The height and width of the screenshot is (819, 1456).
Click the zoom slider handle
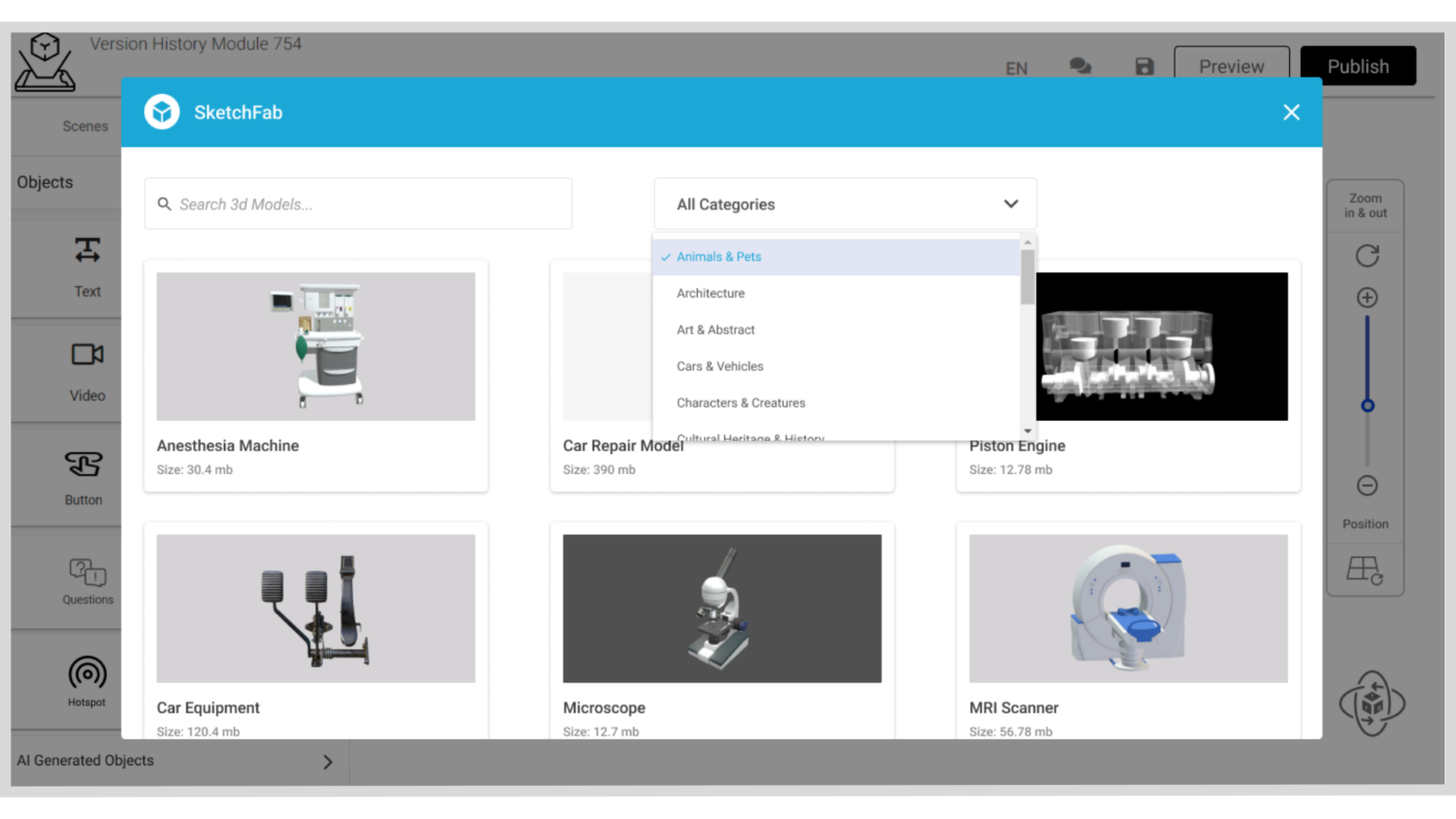[1367, 406]
